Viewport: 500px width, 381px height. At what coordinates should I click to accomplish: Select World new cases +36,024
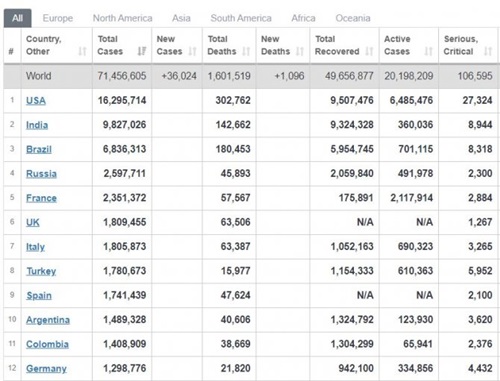point(179,76)
